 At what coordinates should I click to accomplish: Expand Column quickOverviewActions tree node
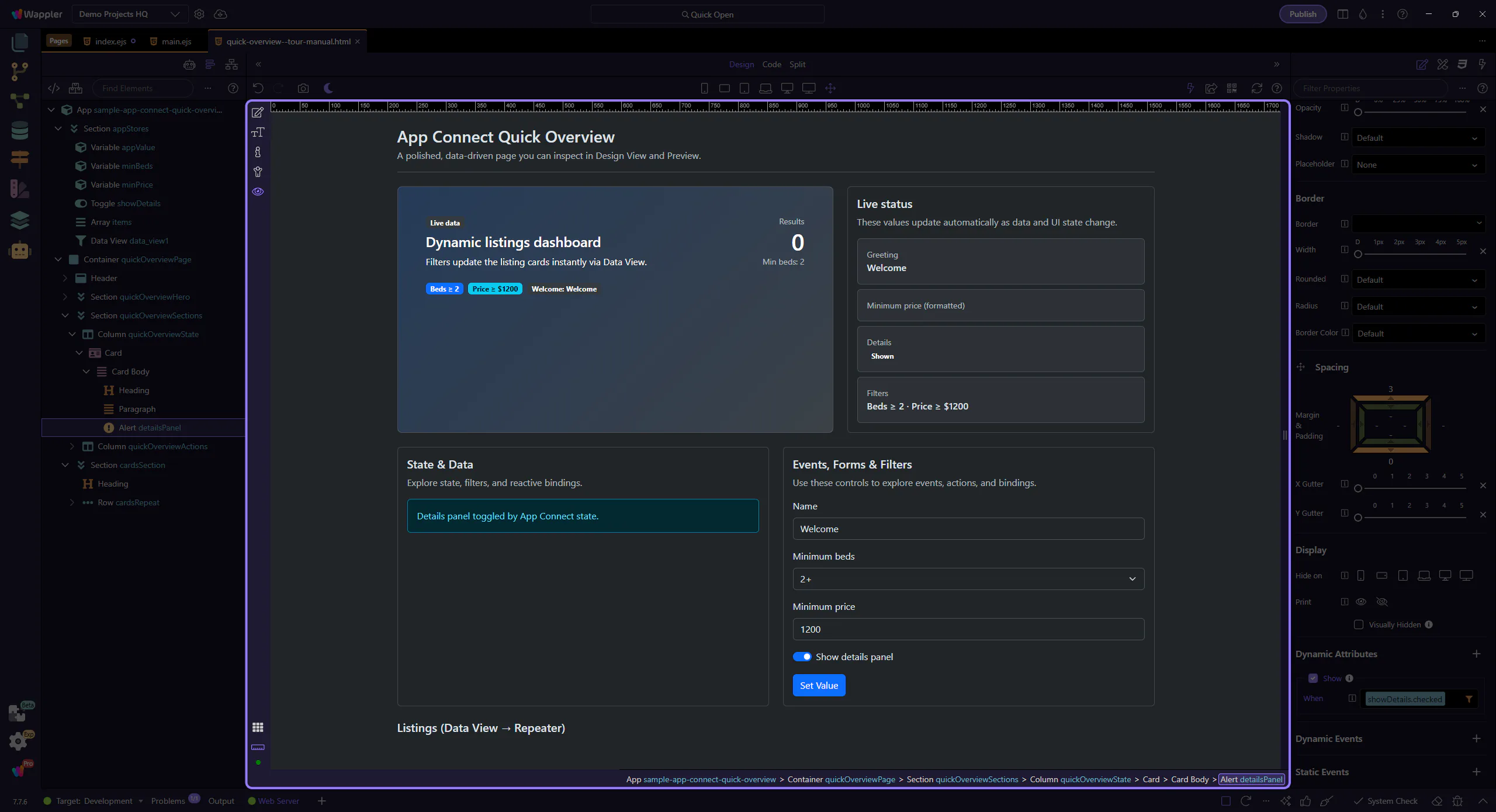coord(72,446)
